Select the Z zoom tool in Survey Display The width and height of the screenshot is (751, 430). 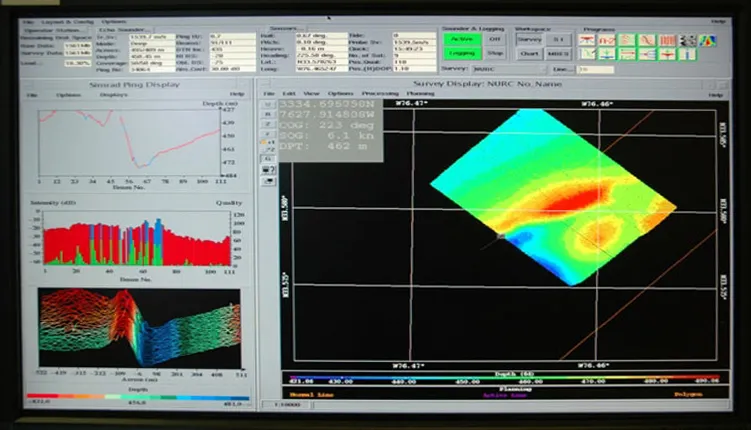pos(268,124)
